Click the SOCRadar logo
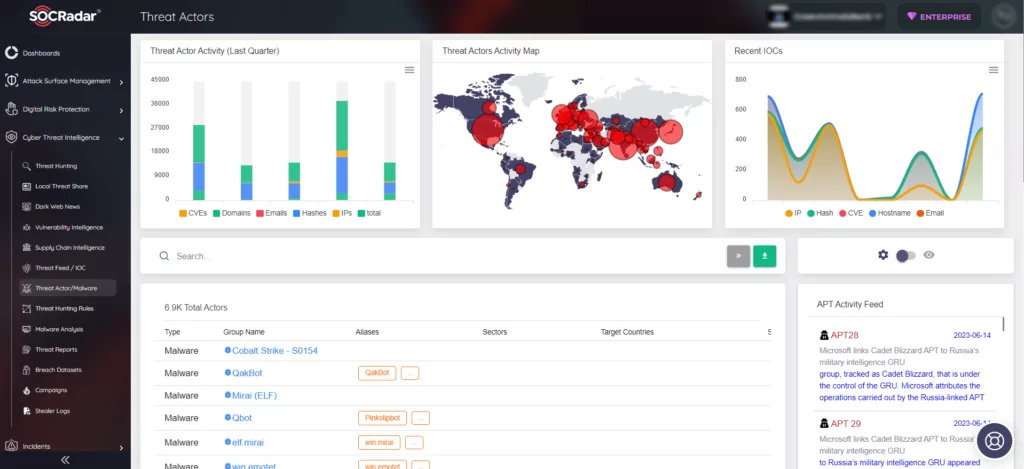This screenshot has width=1024, height=469. pyautogui.click(x=65, y=17)
